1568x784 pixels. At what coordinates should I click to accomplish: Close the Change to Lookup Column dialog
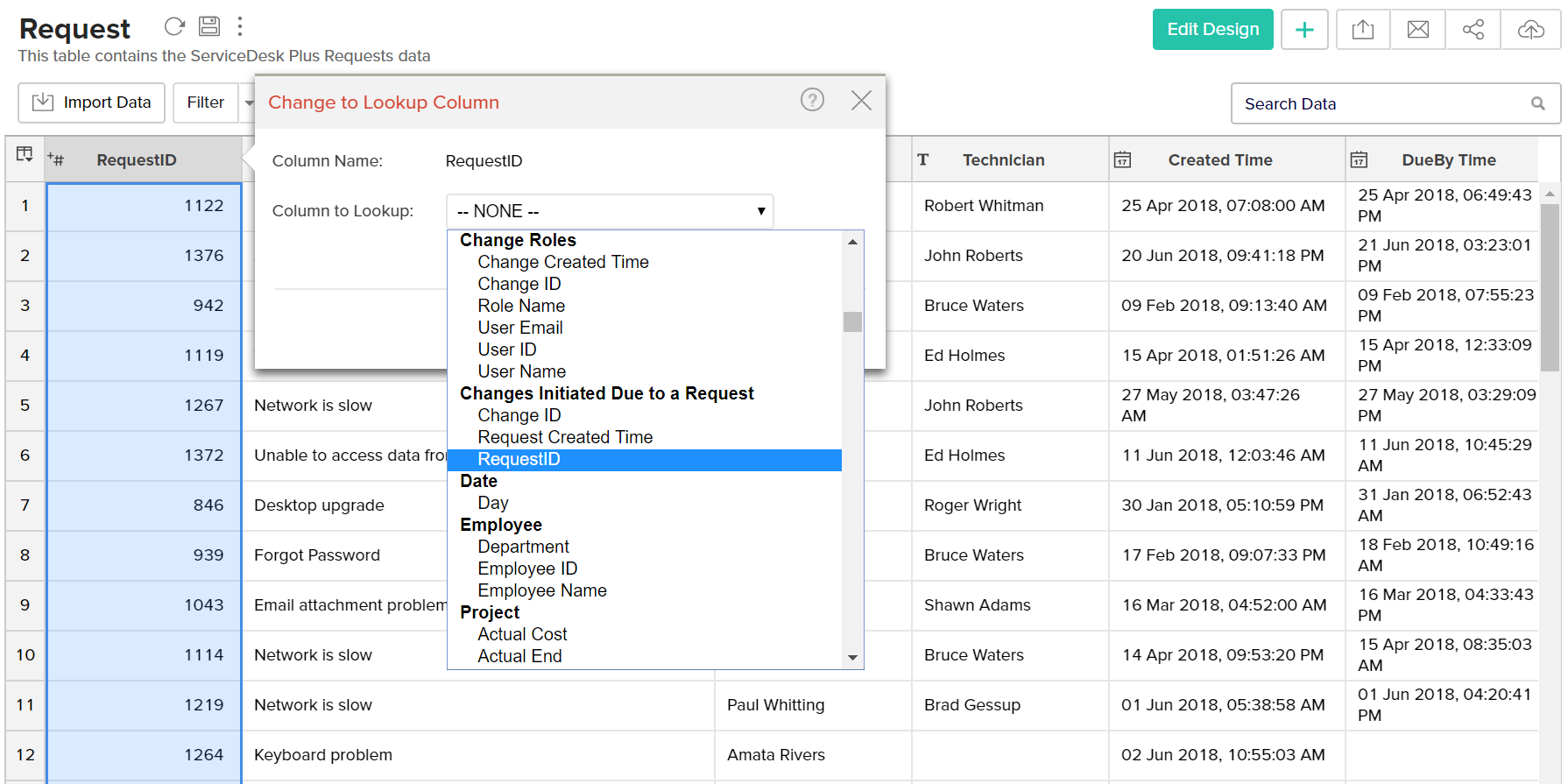coord(861,101)
